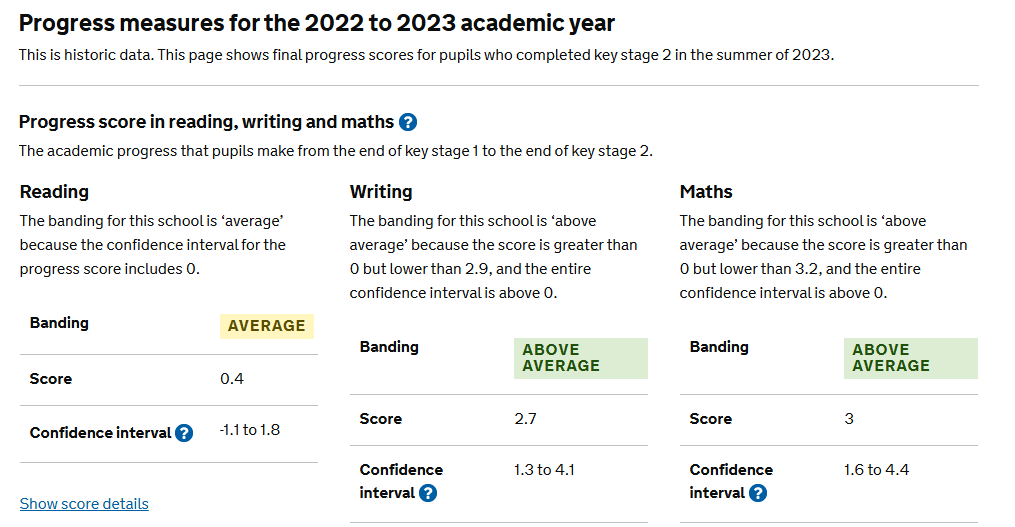The image size is (1015, 527).
Task: Click Reading confidence interval value -1.1 to 1.8
Action: tap(250, 430)
